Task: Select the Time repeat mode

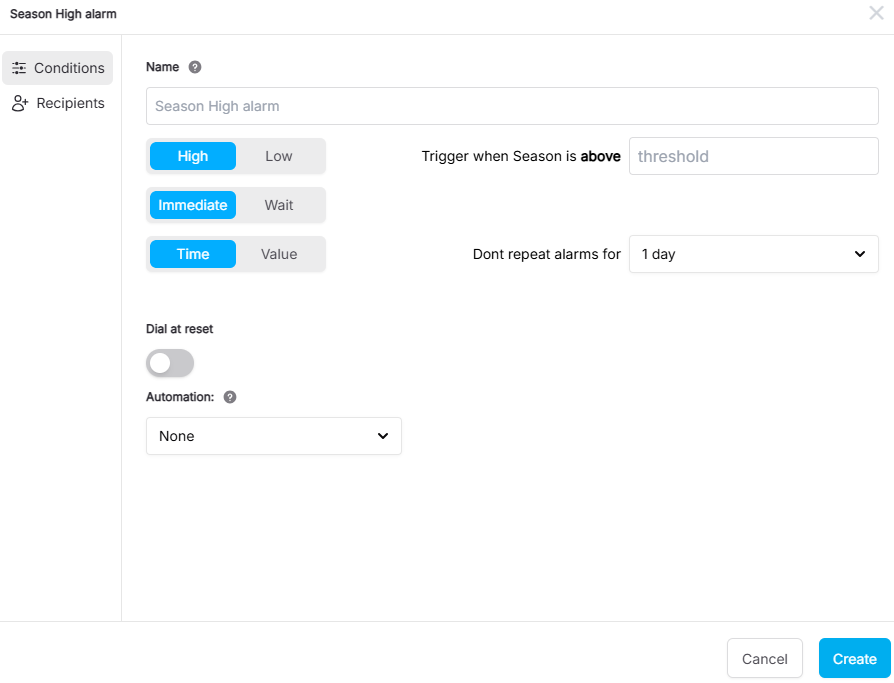Action: 193,254
